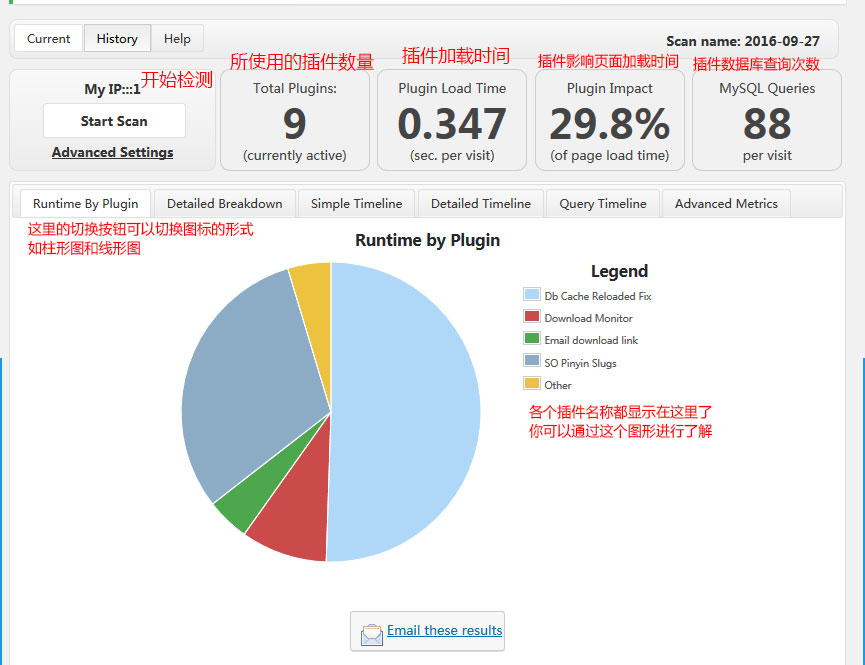
Task: View the Advanced Metrics tab
Action: click(726, 202)
